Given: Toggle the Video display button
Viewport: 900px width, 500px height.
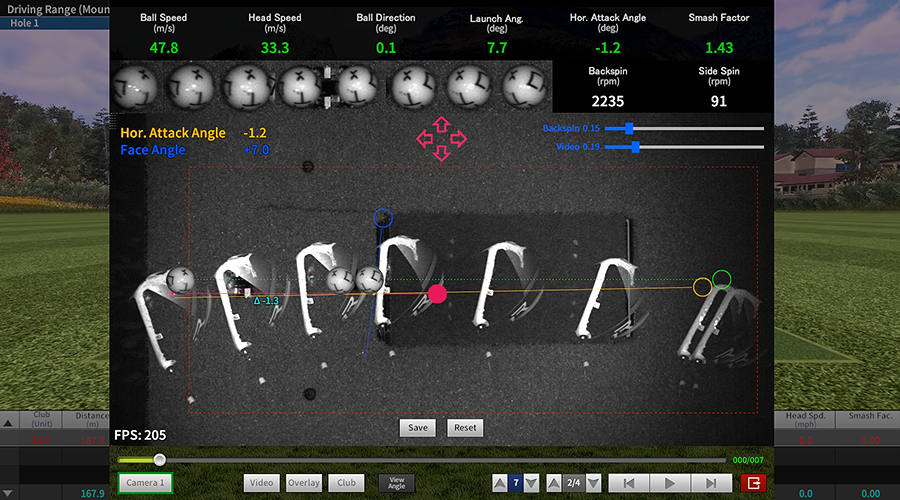Looking at the screenshot, I should click(x=261, y=483).
